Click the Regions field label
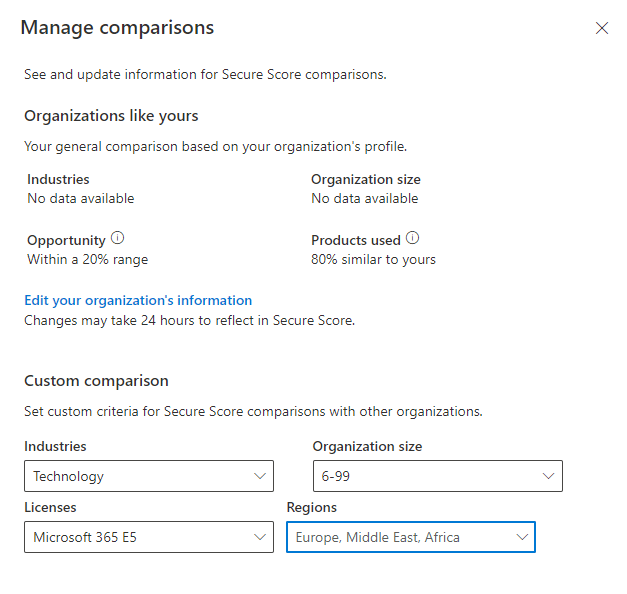 click(312, 508)
